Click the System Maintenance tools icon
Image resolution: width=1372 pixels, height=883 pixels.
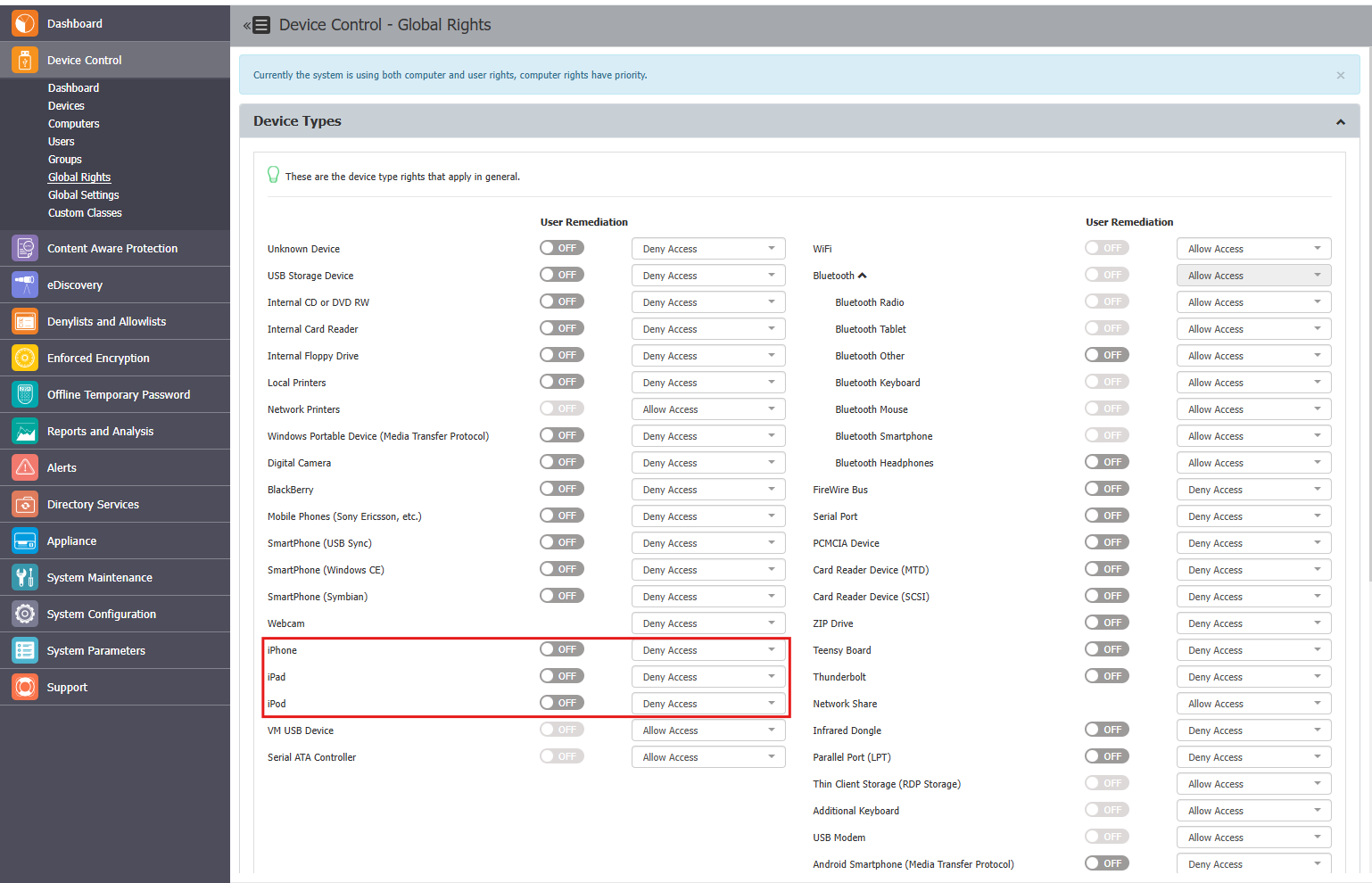click(25, 577)
